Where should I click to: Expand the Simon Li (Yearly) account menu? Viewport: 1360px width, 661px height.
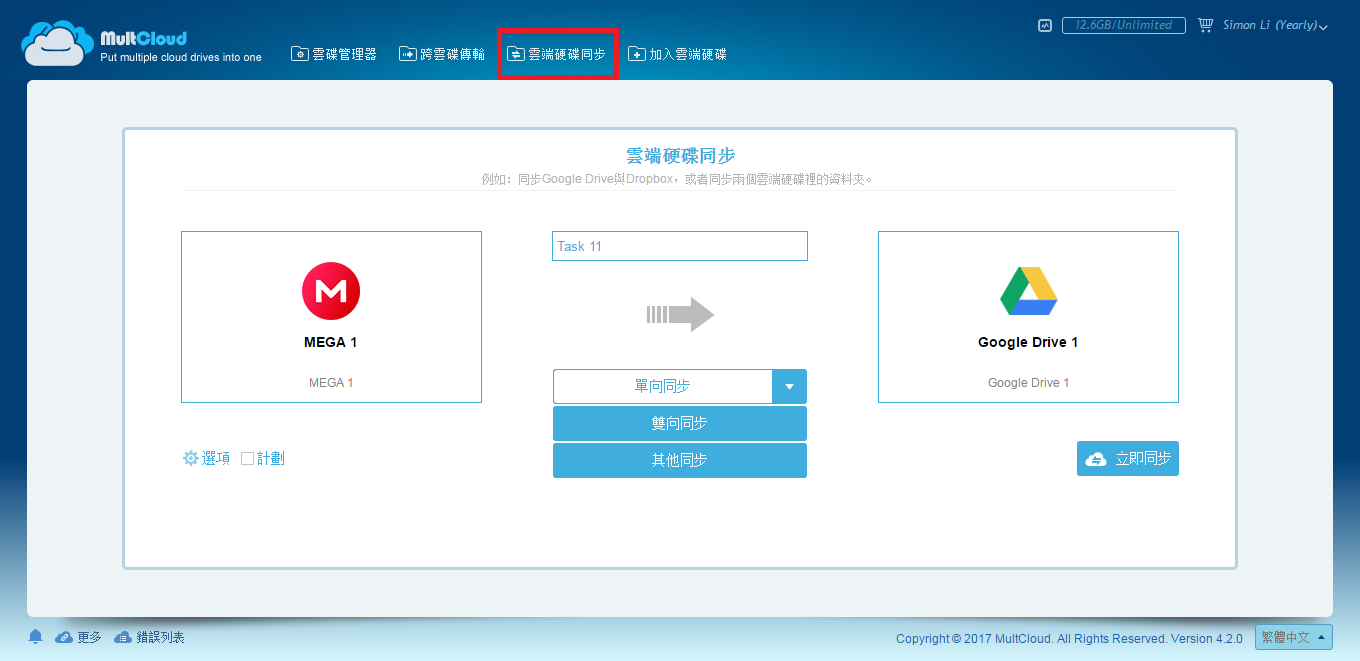click(x=1275, y=25)
